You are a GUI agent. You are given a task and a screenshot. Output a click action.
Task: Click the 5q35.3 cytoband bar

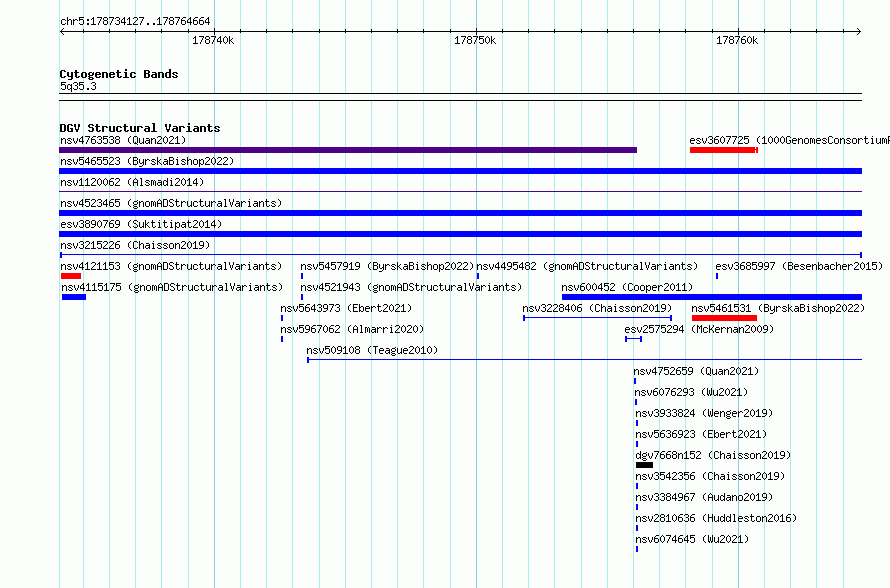tap(460, 97)
